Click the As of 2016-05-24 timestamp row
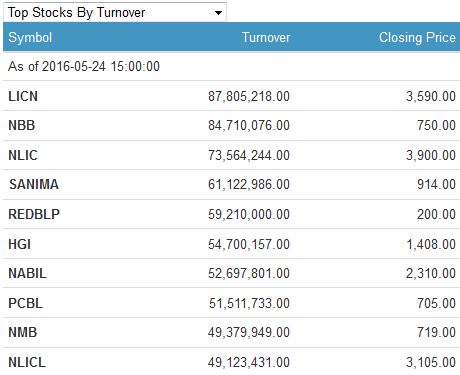The width and height of the screenshot is (460, 375). pos(231,66)
